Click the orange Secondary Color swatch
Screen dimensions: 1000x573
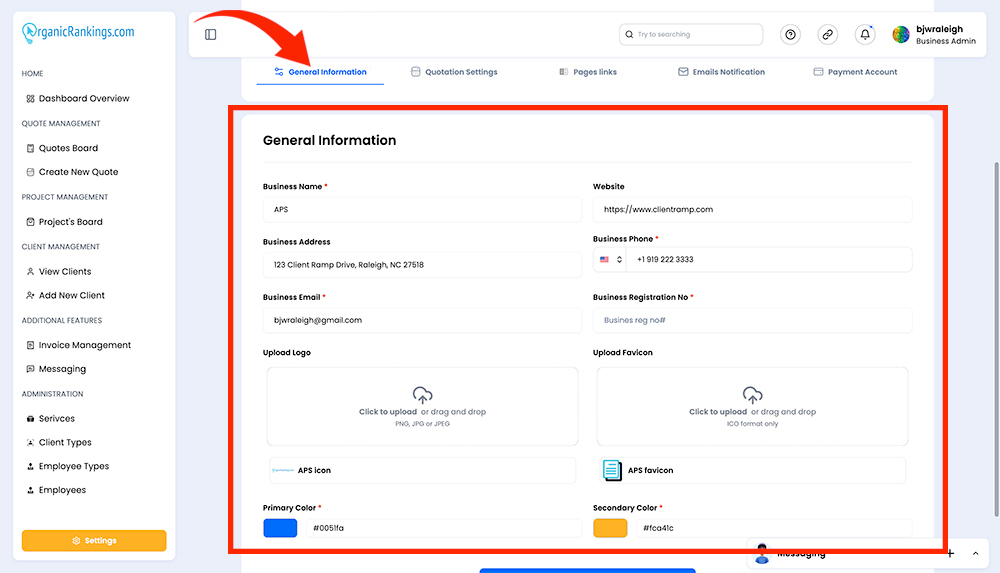(x=610, y=528)
